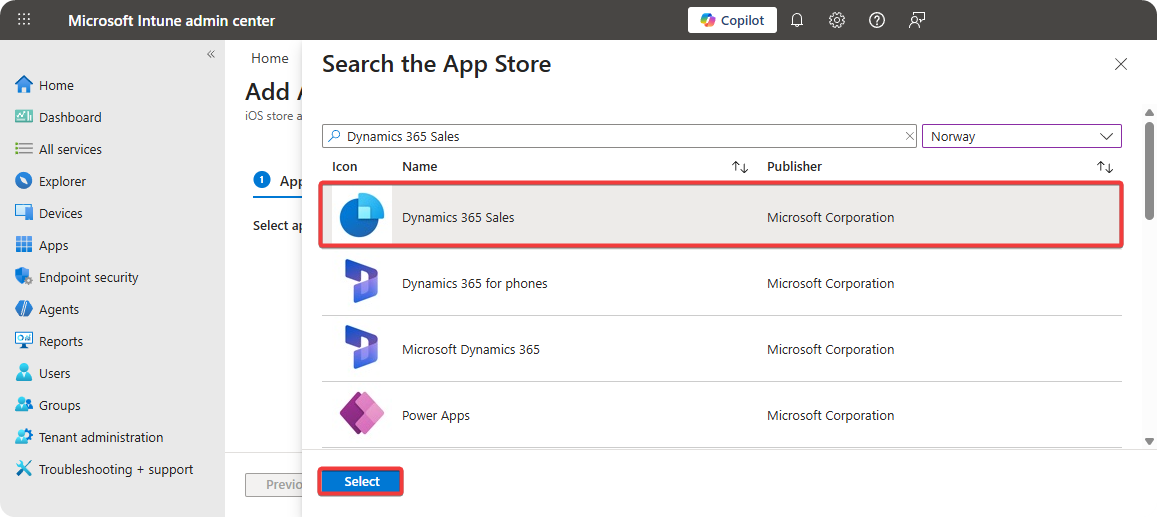
Task: Open the feedback icon in header
Action: 917,20
